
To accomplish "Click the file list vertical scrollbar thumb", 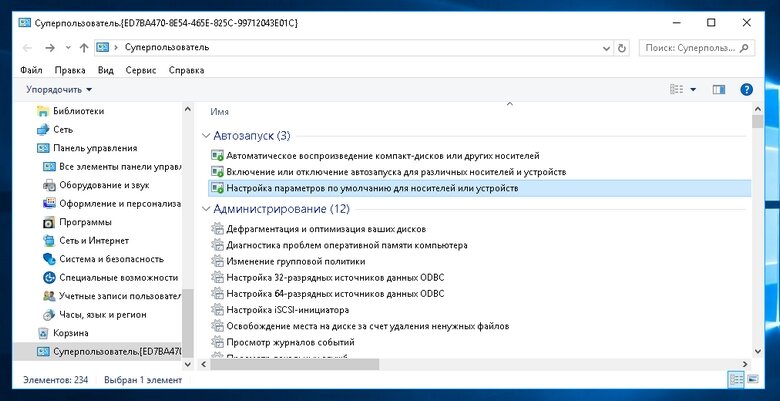I will (758, 122).
